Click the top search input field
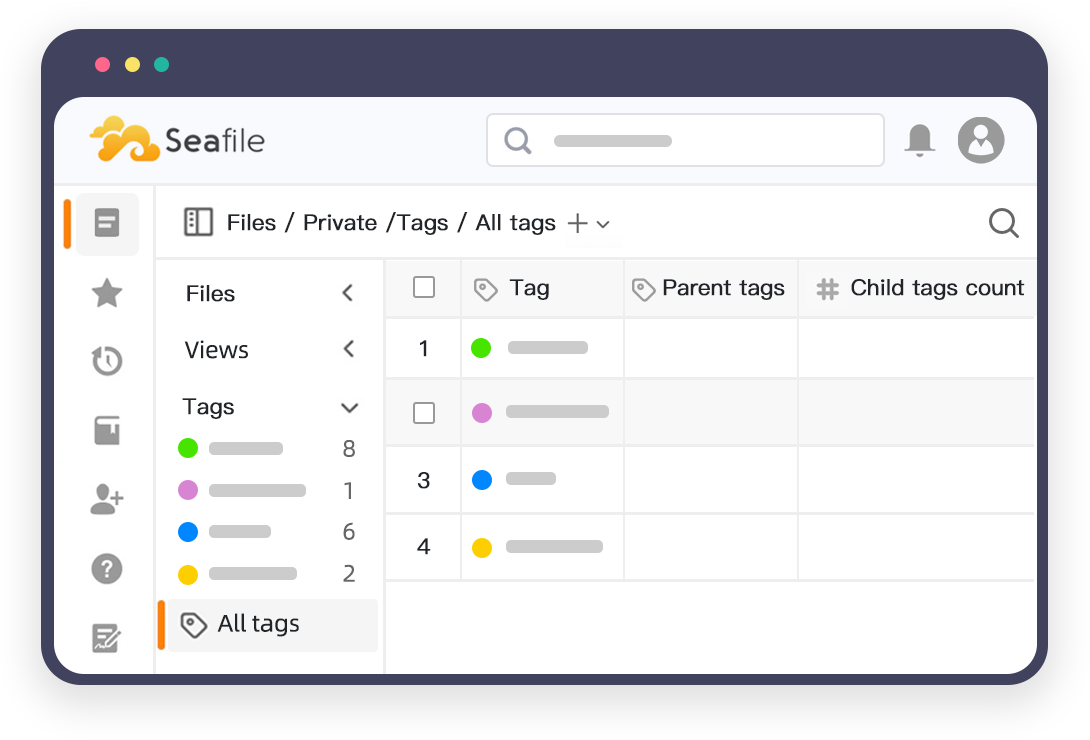Viewport: 1090px width, 740px height. (685, 140)
